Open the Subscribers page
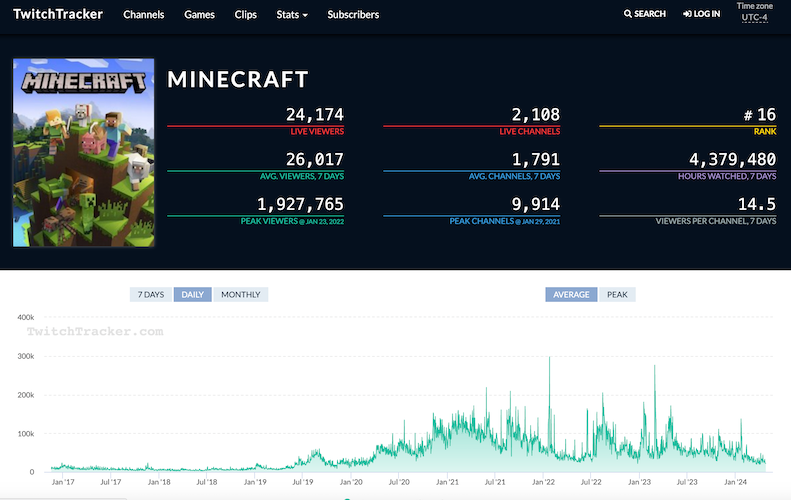This screenshot has width=791, height=500. coord(353,15)
